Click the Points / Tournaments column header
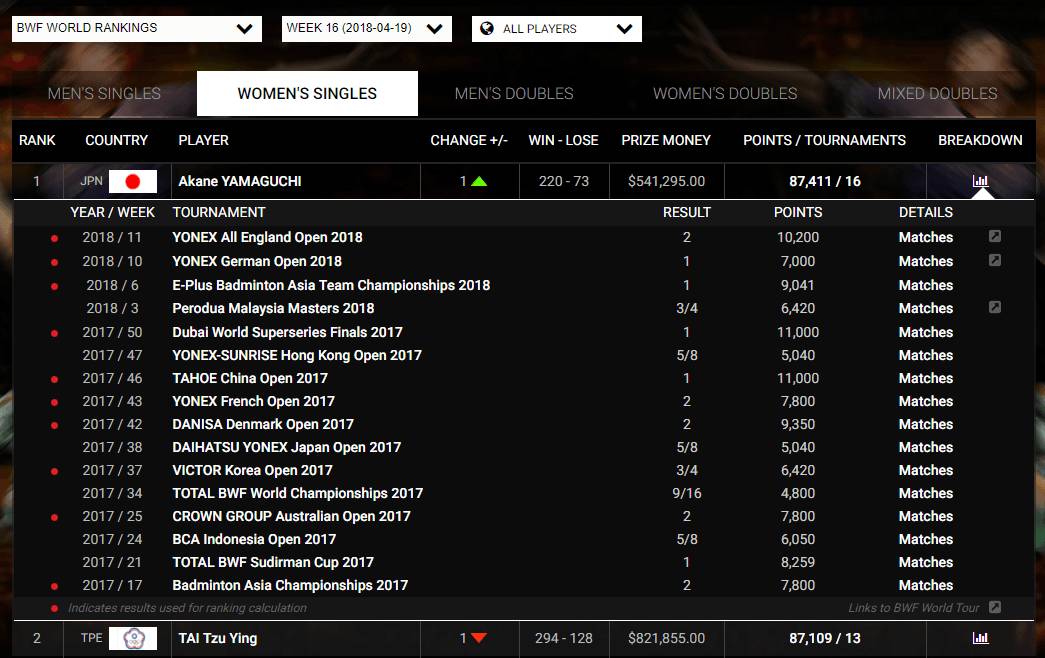This screenshot has height=658, width=1045. [824, 140]
